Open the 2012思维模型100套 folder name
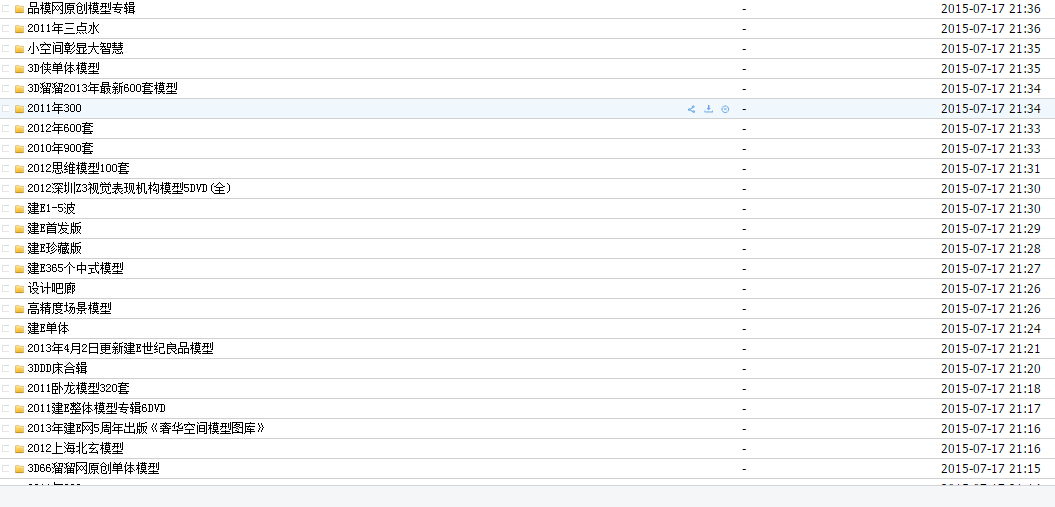The width and height of the screenshot is (1055, 507). (79, 169)
